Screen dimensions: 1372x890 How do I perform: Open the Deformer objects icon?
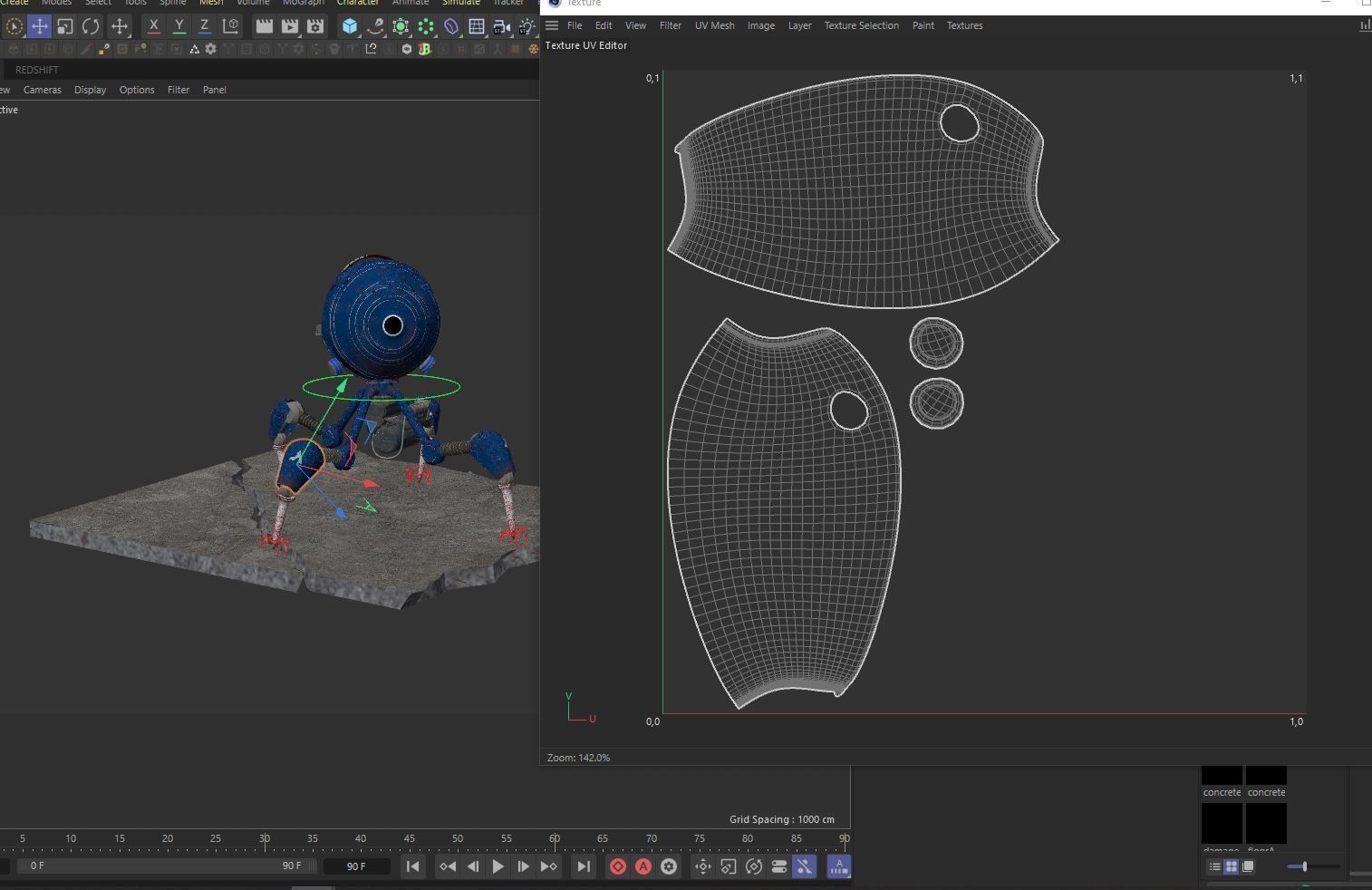(x=451, y=26)
